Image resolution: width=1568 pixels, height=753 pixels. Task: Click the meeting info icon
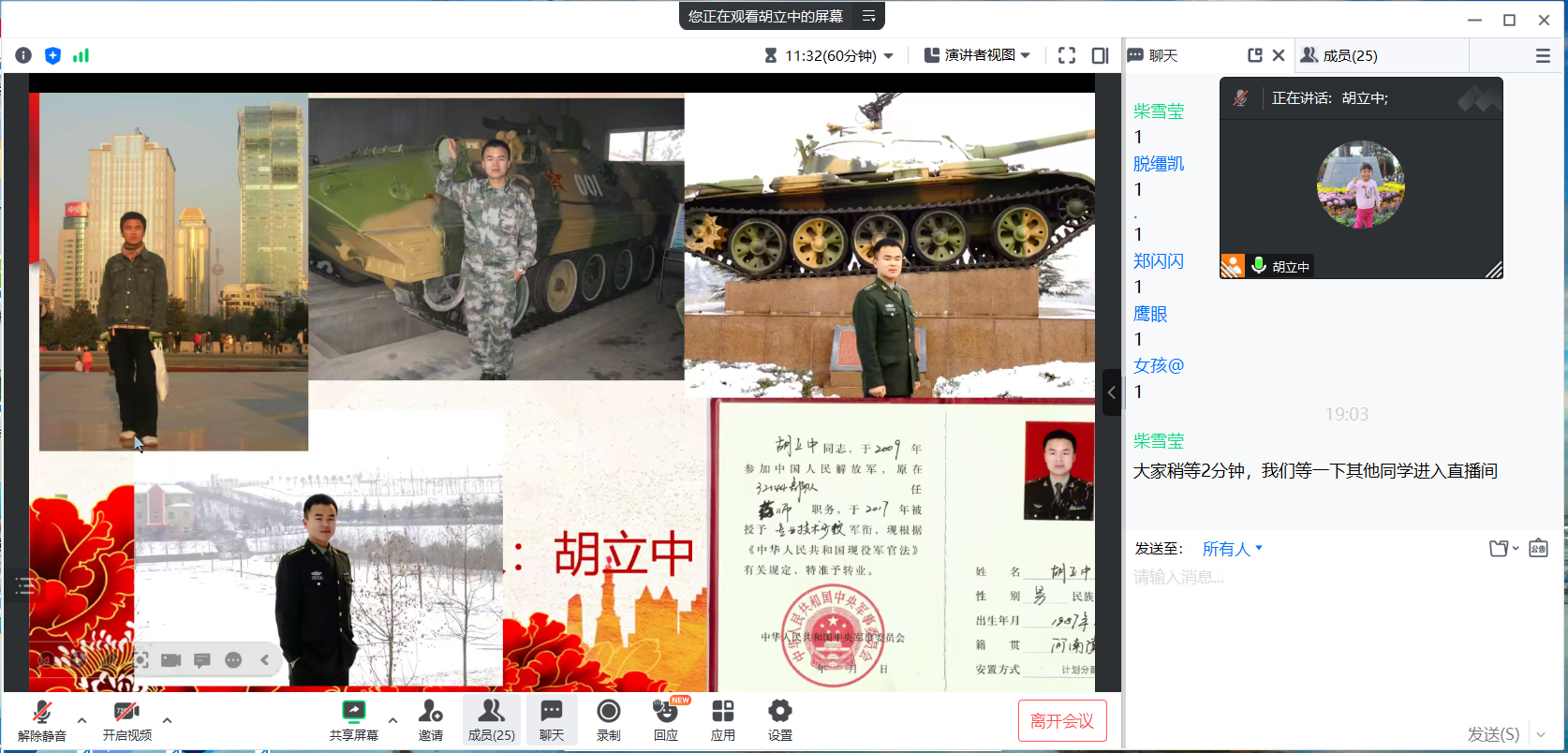[23, 55]
